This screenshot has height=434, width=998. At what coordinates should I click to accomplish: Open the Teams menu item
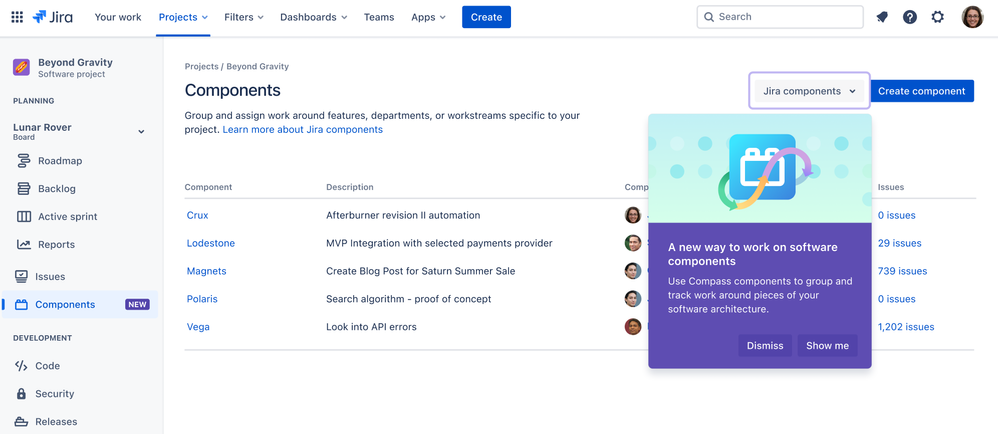coord(379,17)
